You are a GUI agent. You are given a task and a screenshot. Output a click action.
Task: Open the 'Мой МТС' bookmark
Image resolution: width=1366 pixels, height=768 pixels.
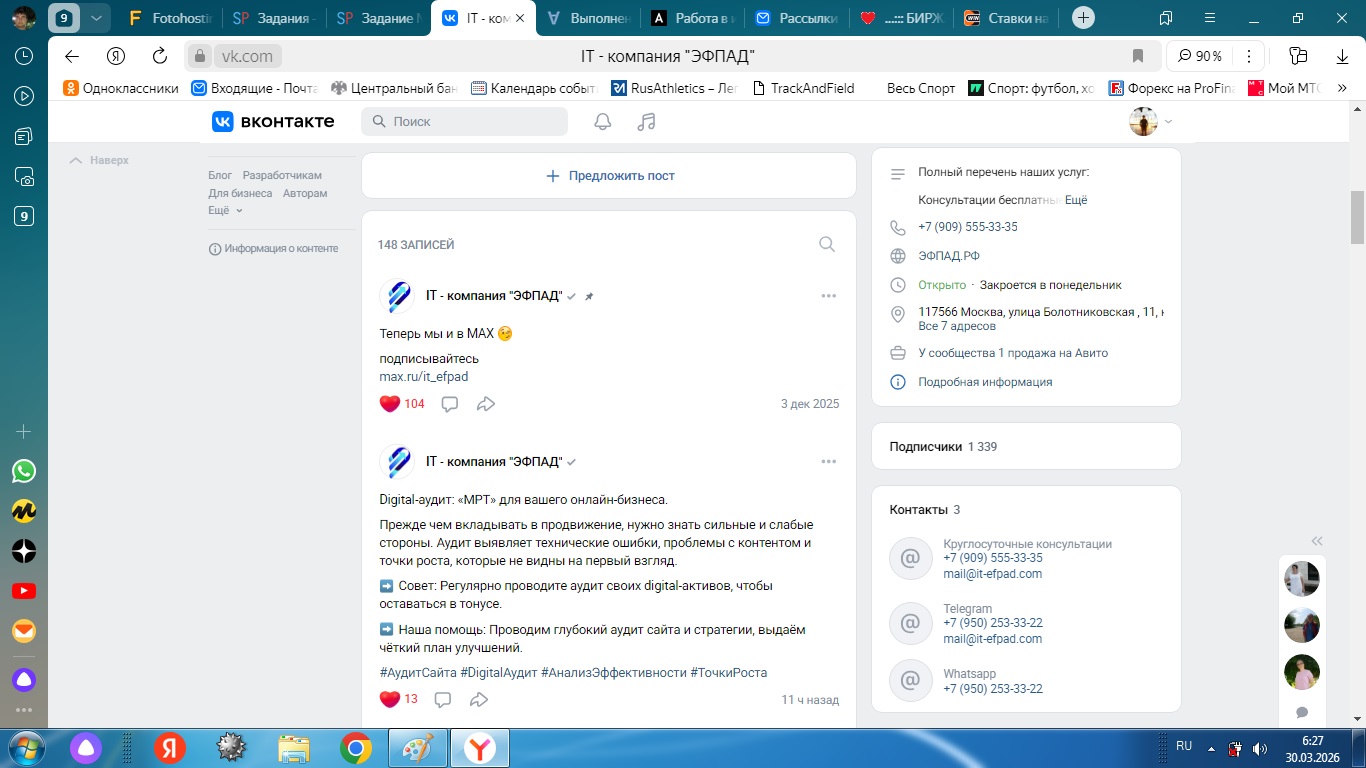(x=1284, y=88)
